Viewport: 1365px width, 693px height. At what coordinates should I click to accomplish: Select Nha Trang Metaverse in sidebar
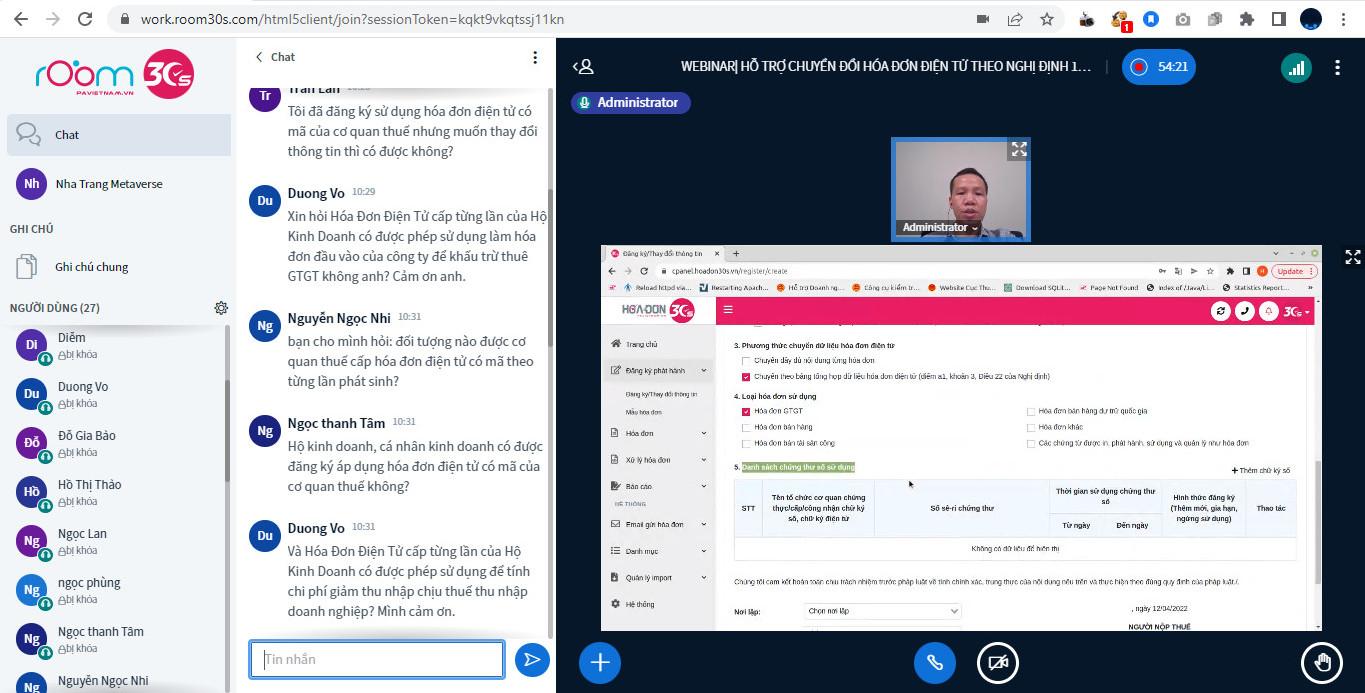point(108,184)
